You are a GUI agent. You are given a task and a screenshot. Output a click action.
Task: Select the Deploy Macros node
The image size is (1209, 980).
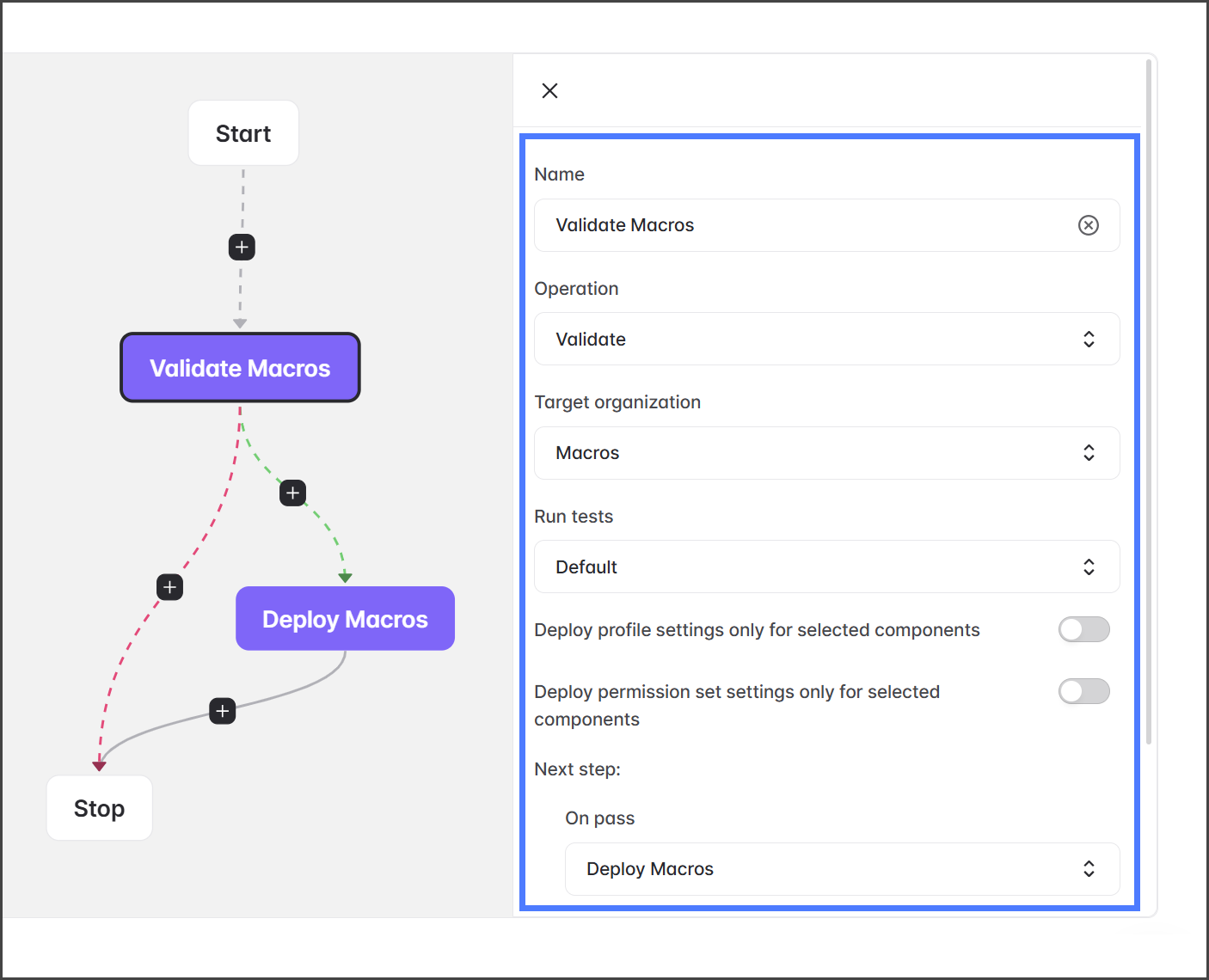[345, 619]
